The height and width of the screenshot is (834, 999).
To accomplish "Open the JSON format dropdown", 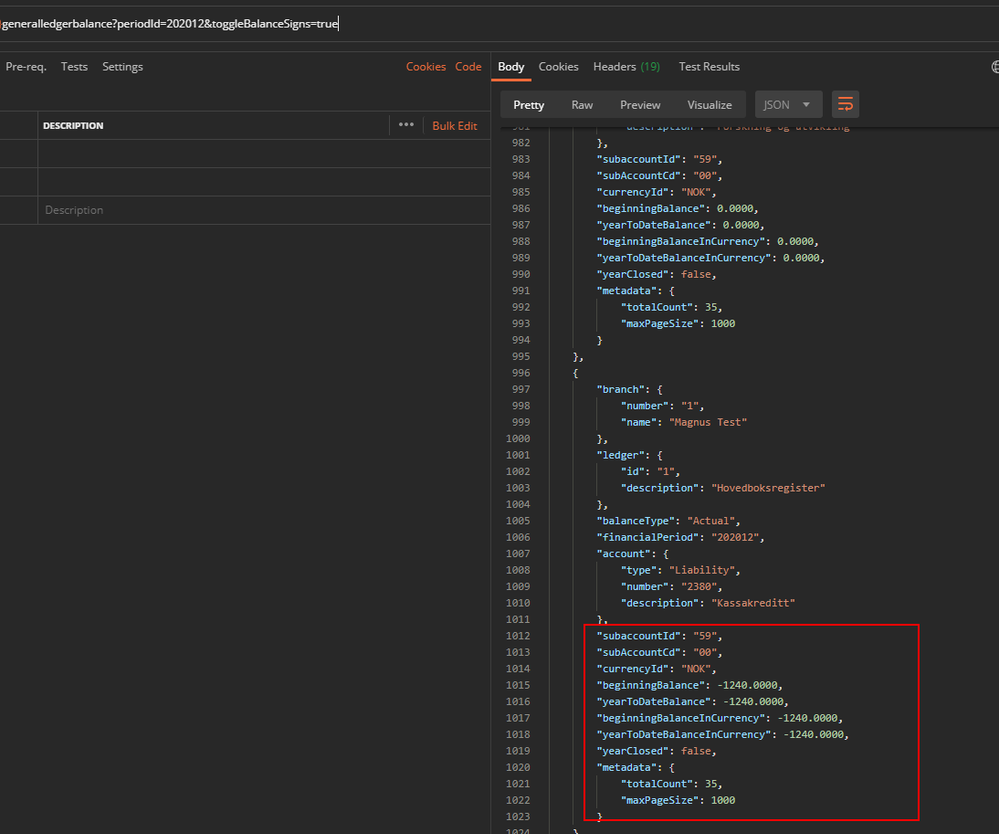I will tap(789, 104).
